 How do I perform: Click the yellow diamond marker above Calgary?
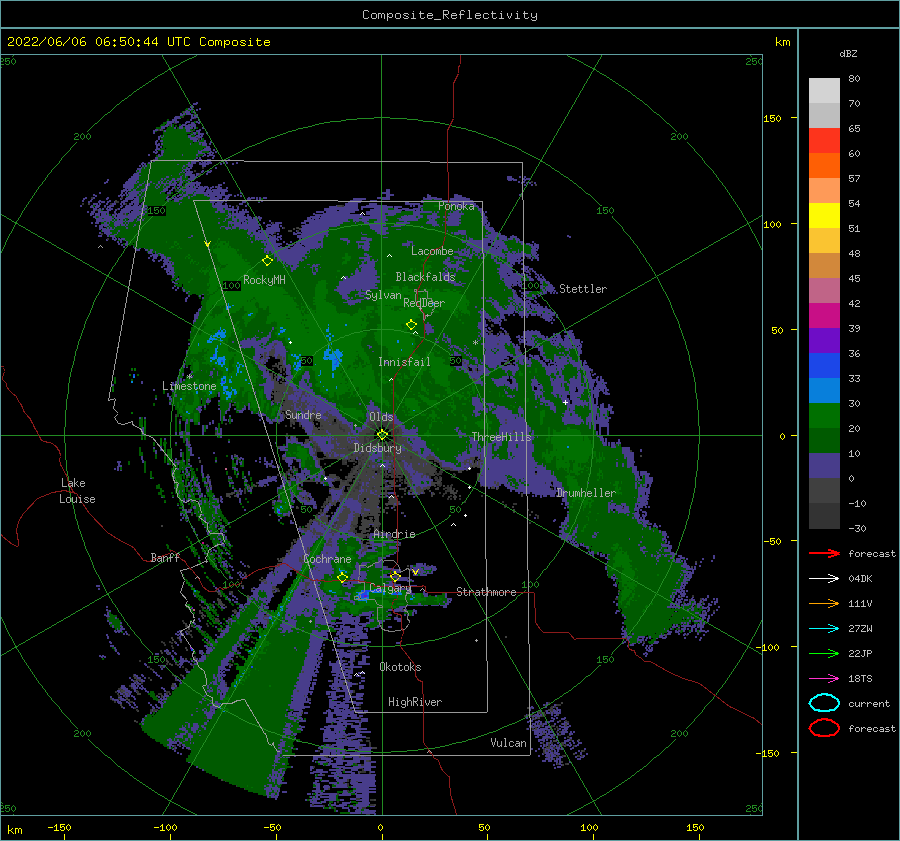click(x=395, y=576)
